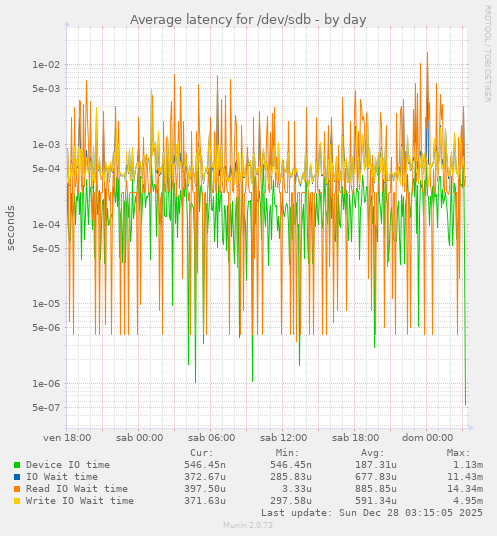Click the '5e-05' y-axis label
The height and width of the screenshot is (536, 497).
pos(46,249)
